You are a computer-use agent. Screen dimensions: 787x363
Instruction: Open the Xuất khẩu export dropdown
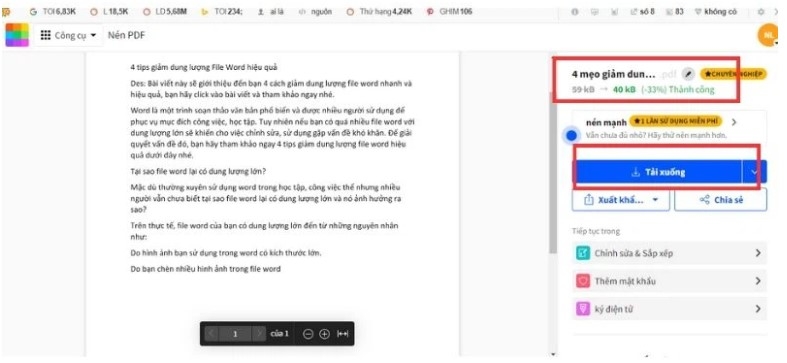pyautogui.click(x=621, y=200)
